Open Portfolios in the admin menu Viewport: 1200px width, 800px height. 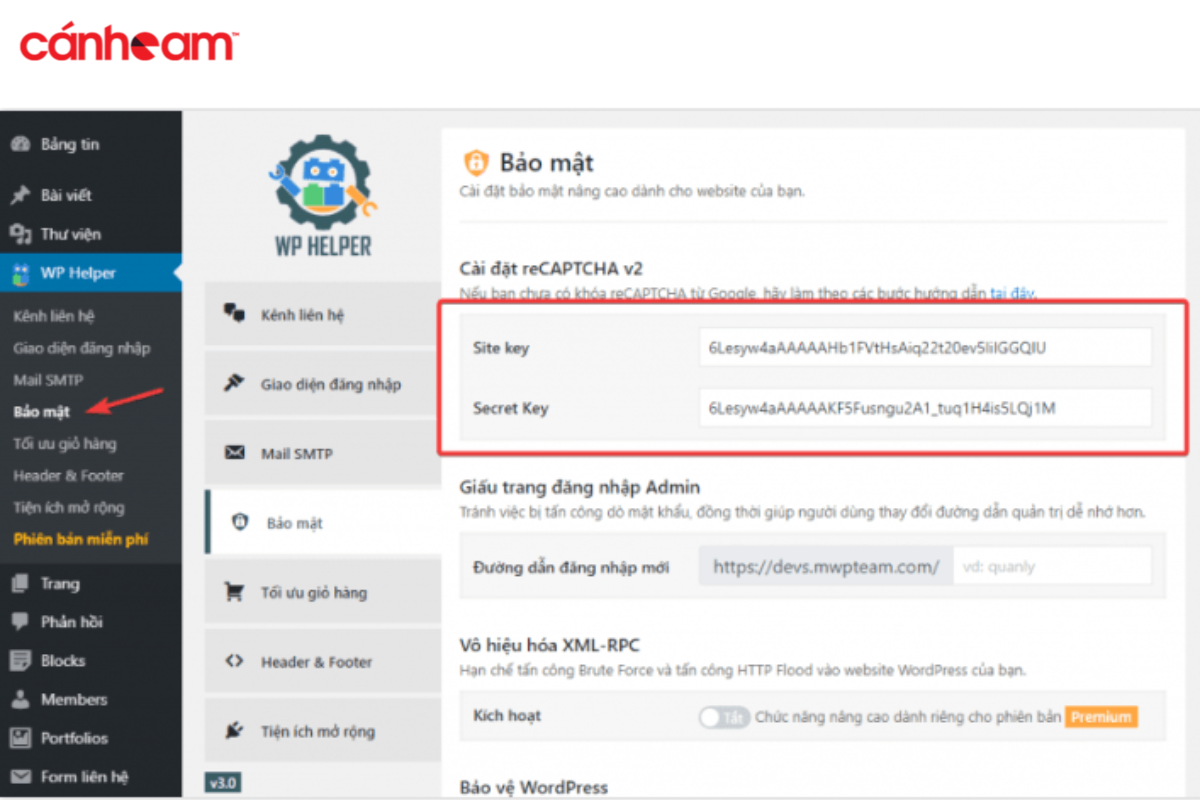(x=91, y=739)
